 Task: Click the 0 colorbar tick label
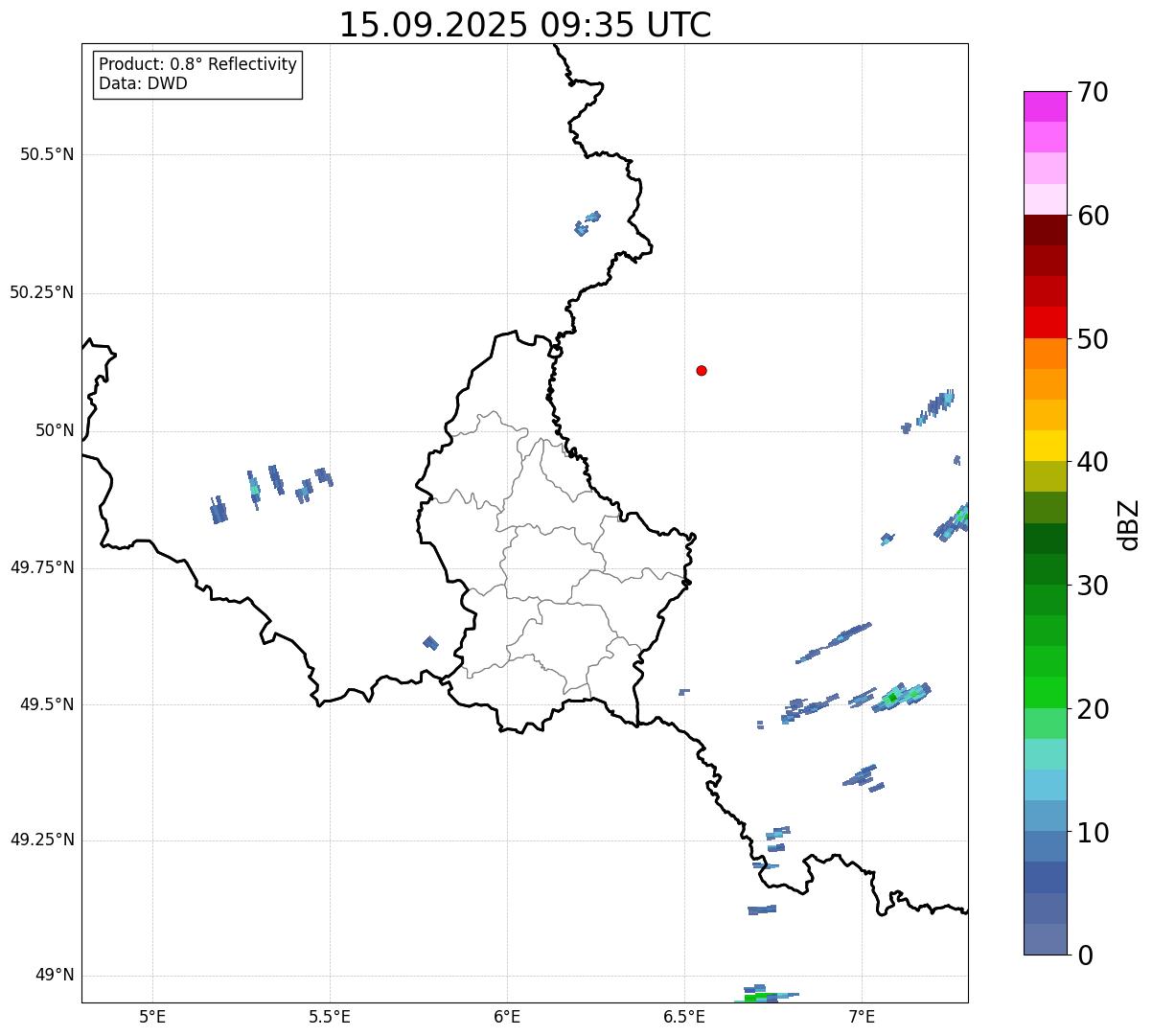click(1085, 955)
